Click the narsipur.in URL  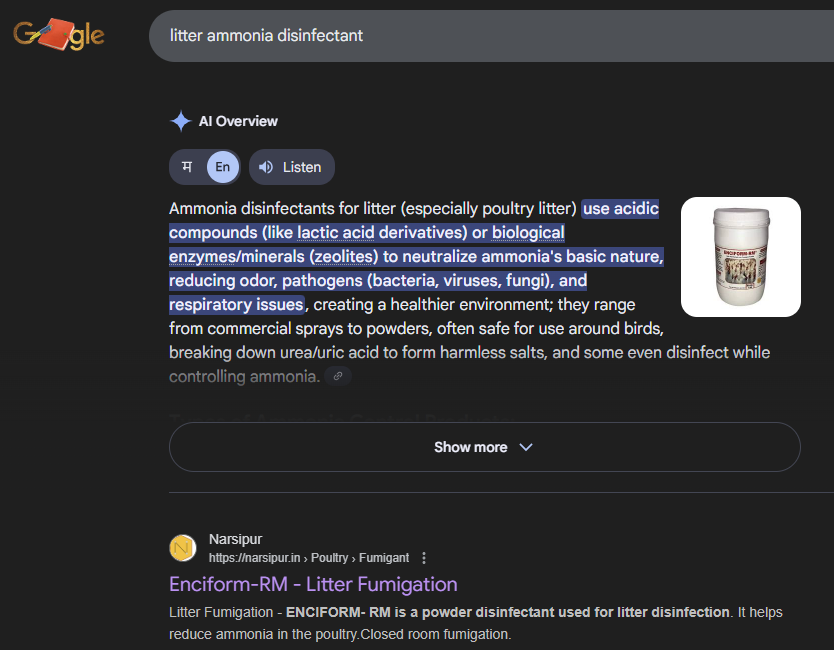(254, 558)
